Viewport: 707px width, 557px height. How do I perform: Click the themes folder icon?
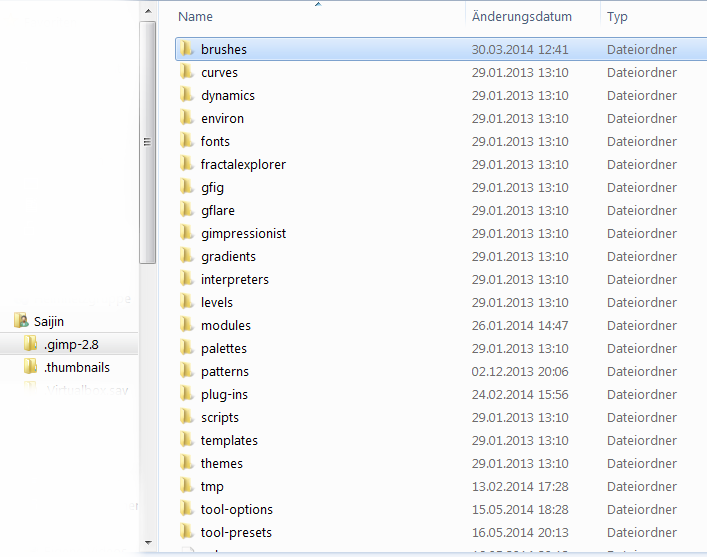186,463
